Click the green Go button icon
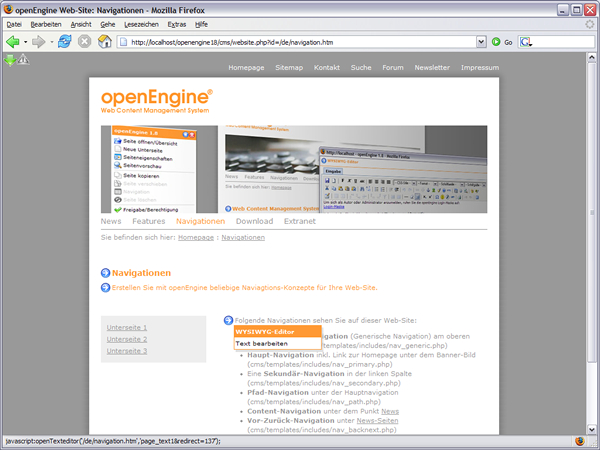Screen dimensions: 600x450 [x=496, y=42]
